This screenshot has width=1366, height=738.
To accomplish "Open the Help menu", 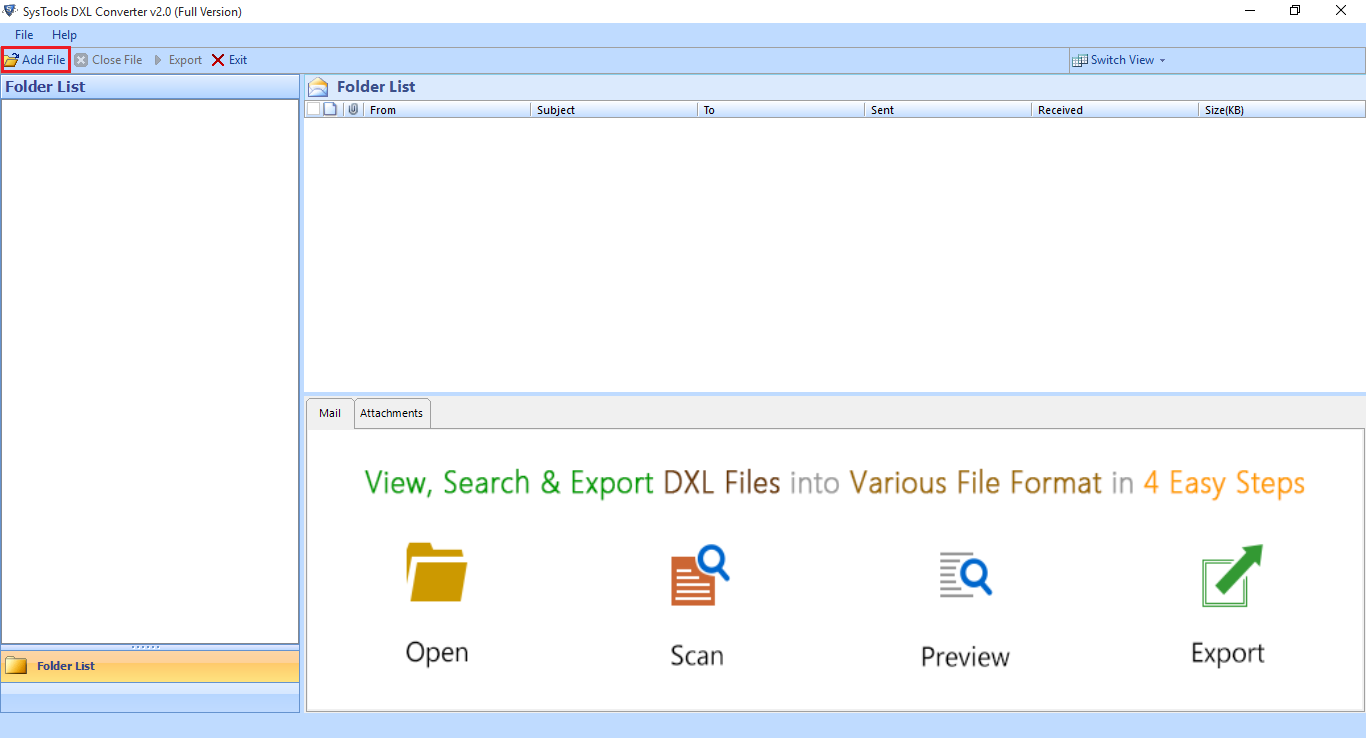I will [x=64, y=35].
